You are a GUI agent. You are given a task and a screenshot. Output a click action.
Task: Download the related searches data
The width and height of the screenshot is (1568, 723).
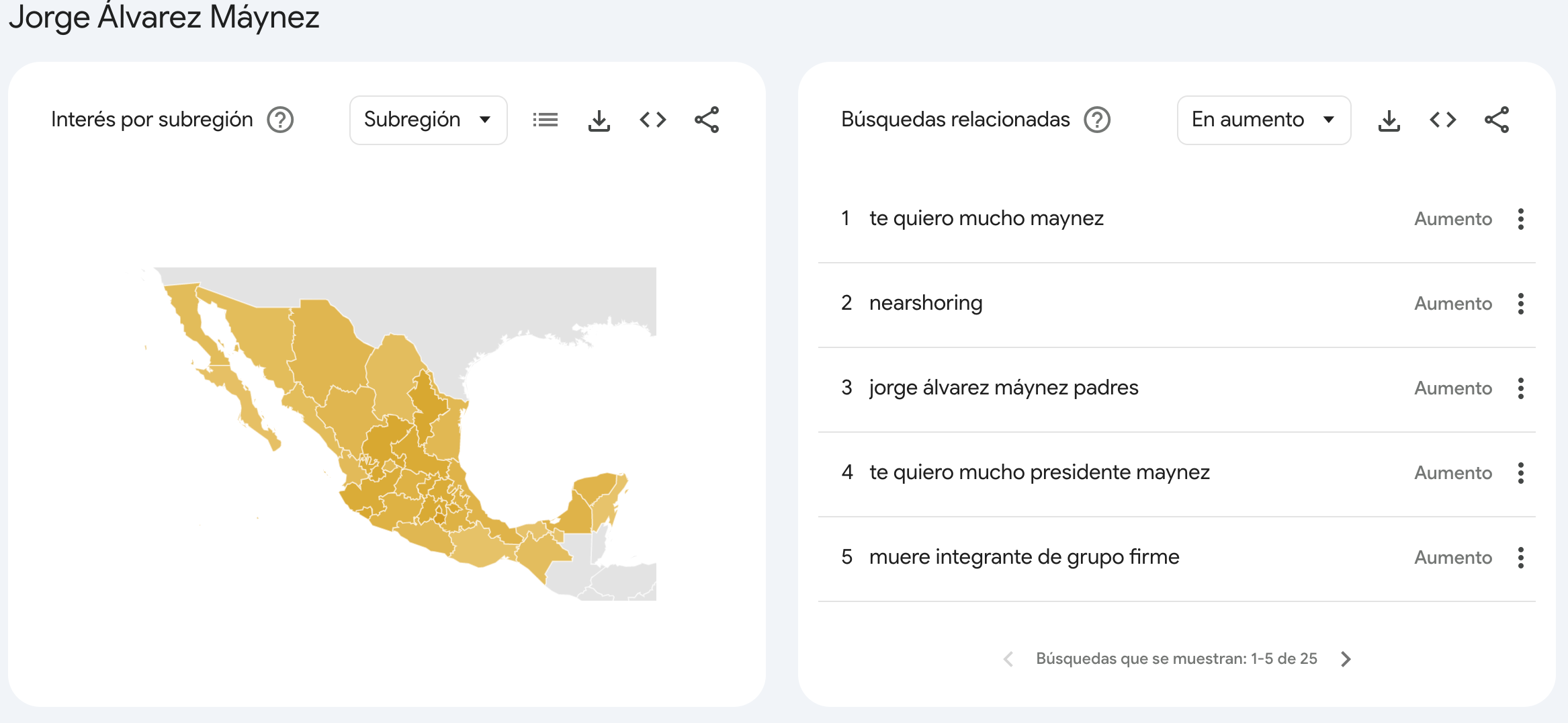click(x=1389, y=120)
